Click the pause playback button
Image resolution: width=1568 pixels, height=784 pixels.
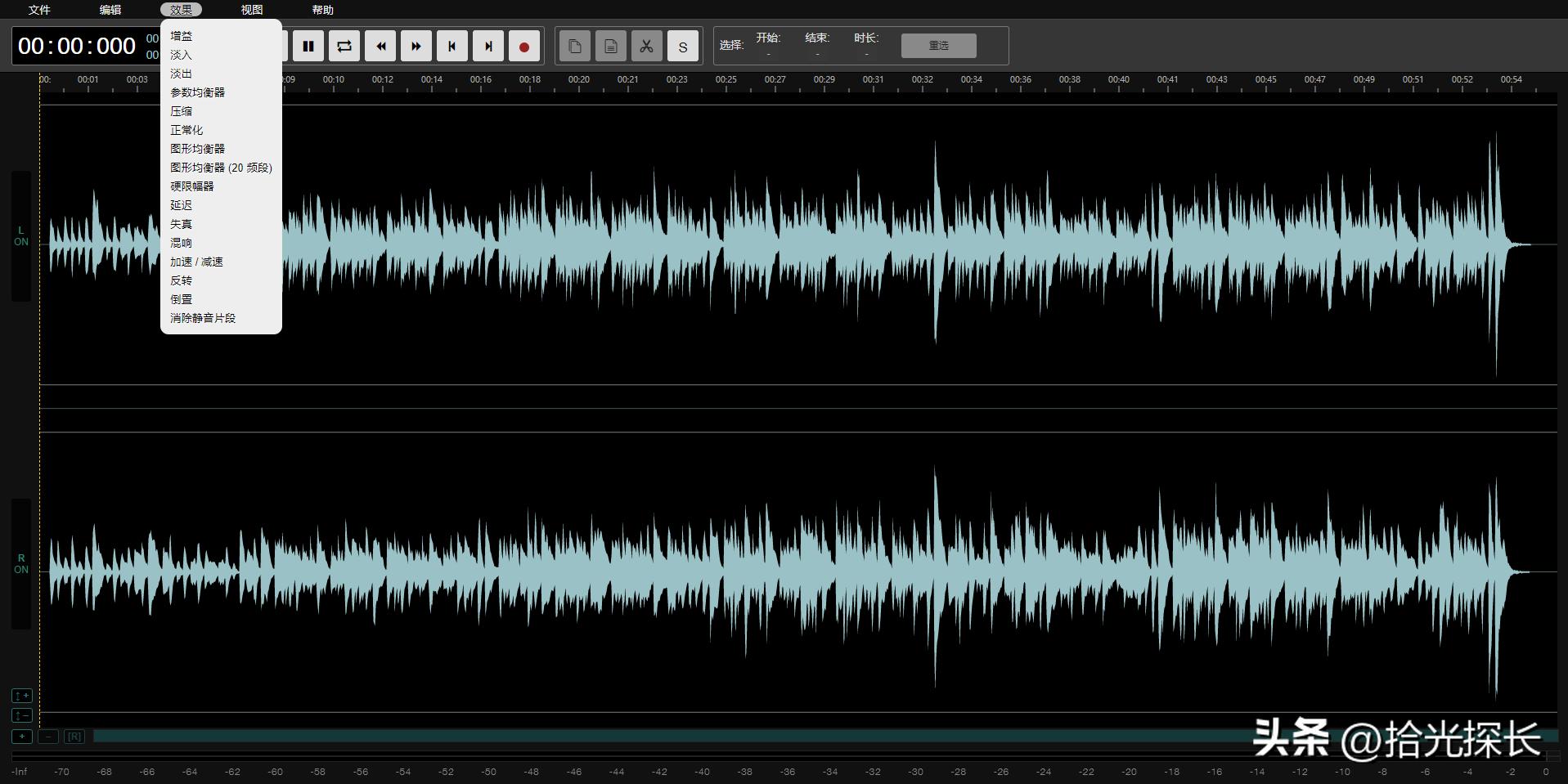tap(308, 47)
